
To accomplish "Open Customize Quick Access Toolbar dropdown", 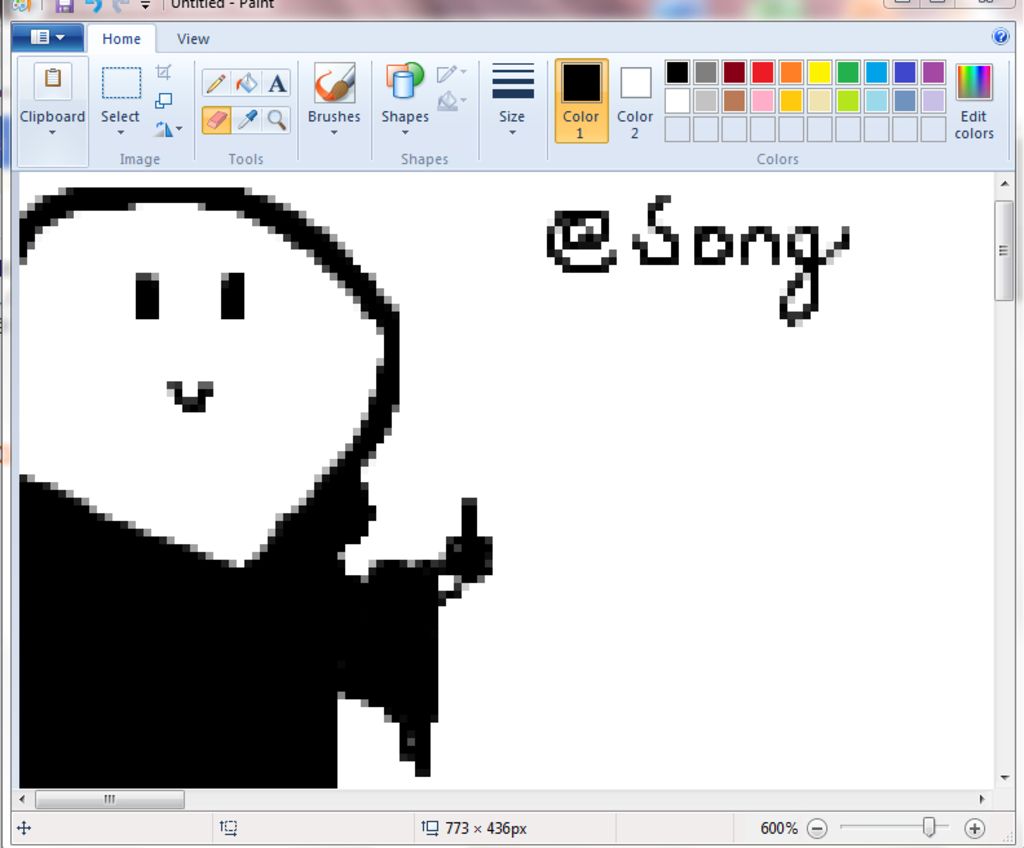I will coord(146,5).
